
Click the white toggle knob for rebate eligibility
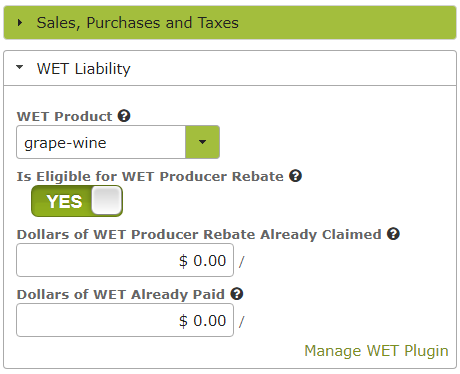[x=106, y=200]
